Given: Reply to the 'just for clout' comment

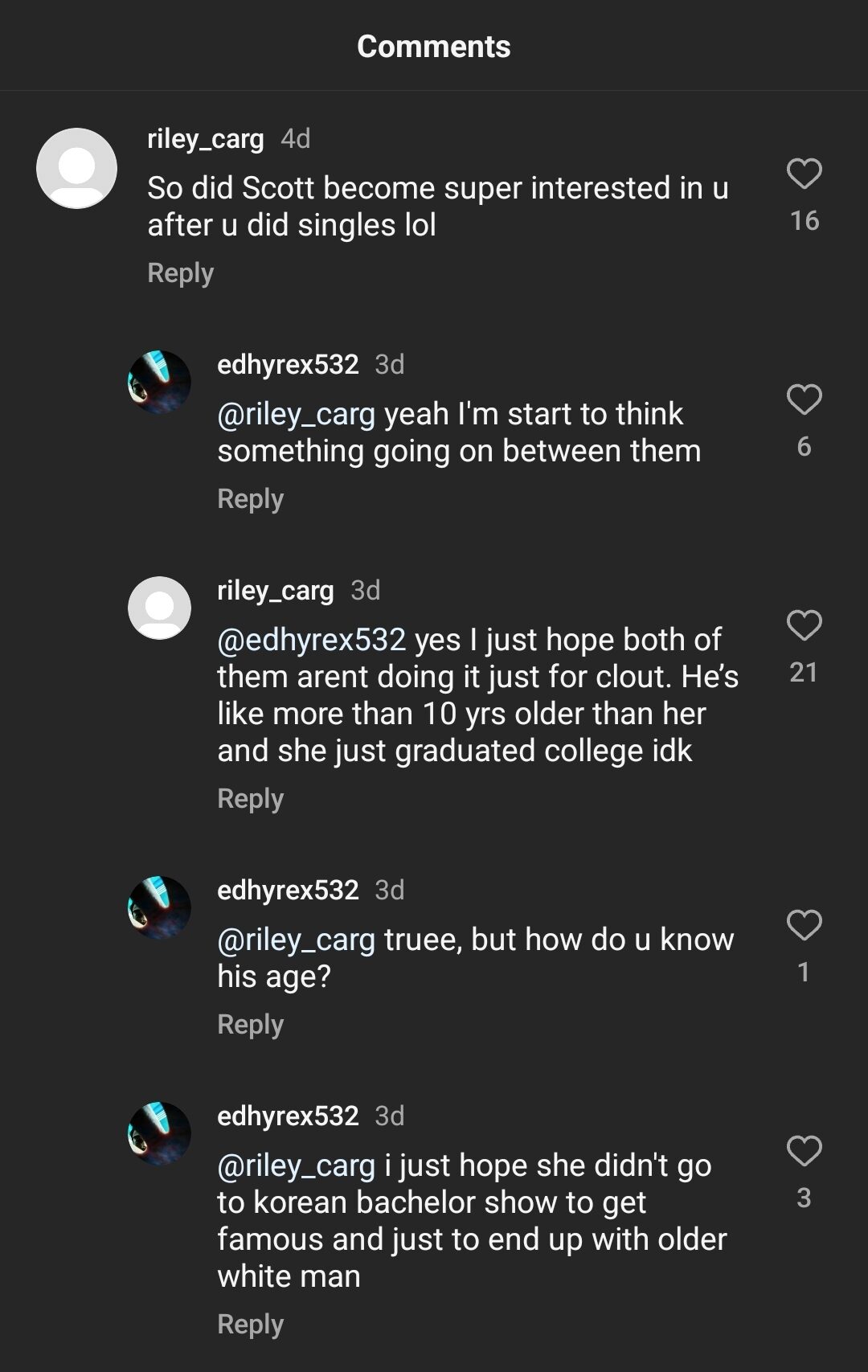Looking at the screenshot, I should tap(250, 799).
